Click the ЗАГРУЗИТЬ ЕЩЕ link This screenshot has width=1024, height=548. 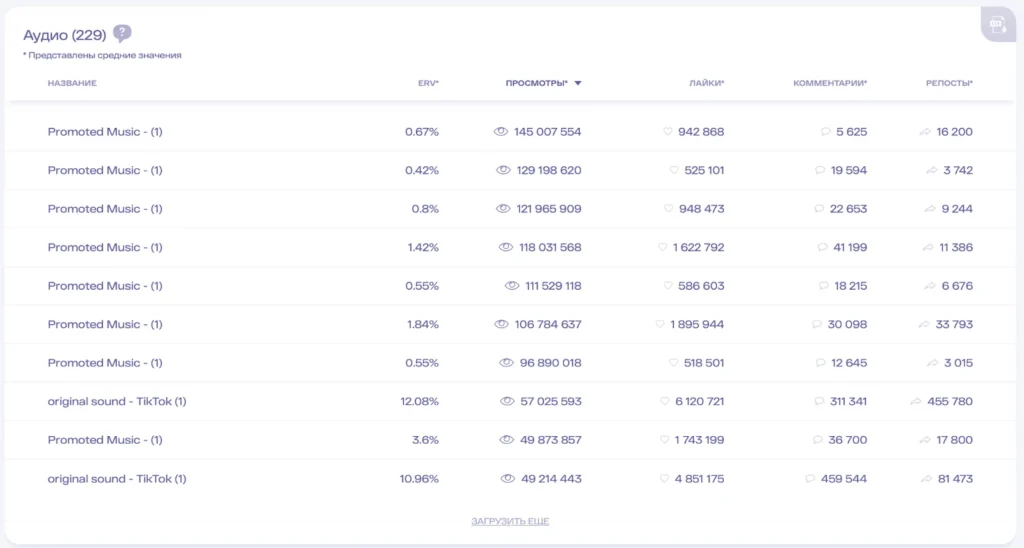510,521
